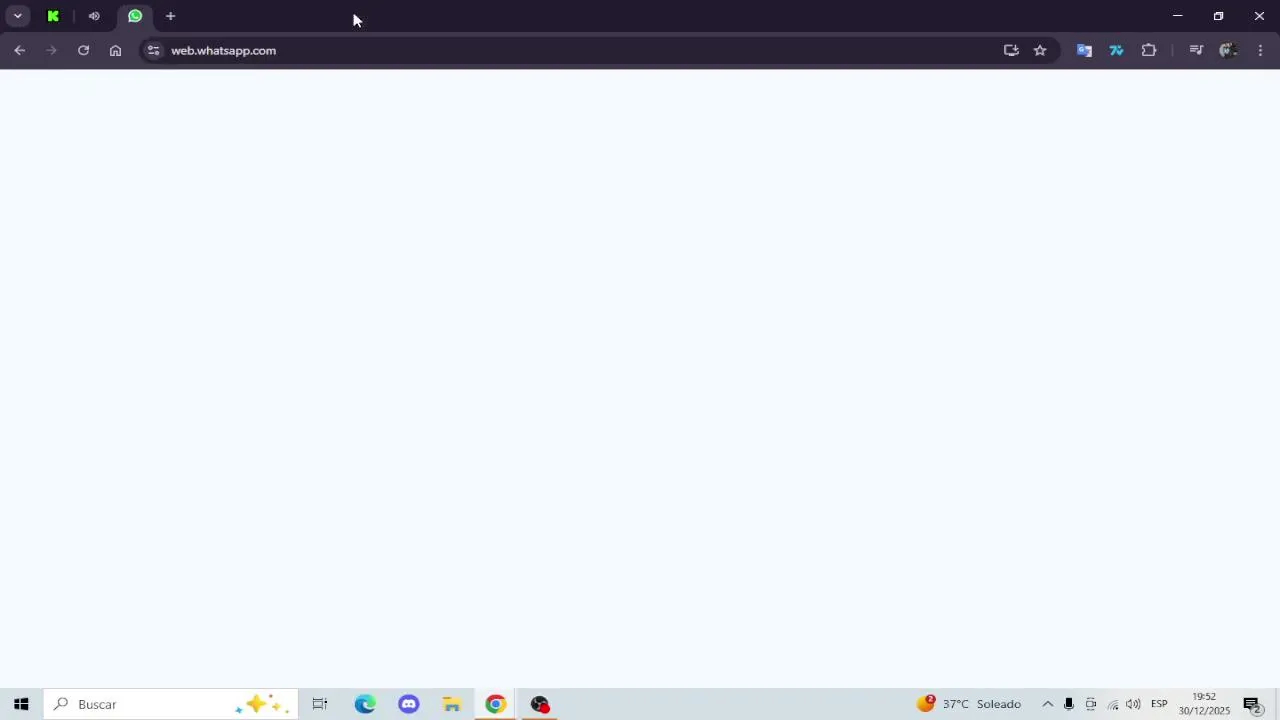The height and width of the screenshot is (720, 1280).
Task: Open Task View on the taskbar
Action: (x=320, y=704)
